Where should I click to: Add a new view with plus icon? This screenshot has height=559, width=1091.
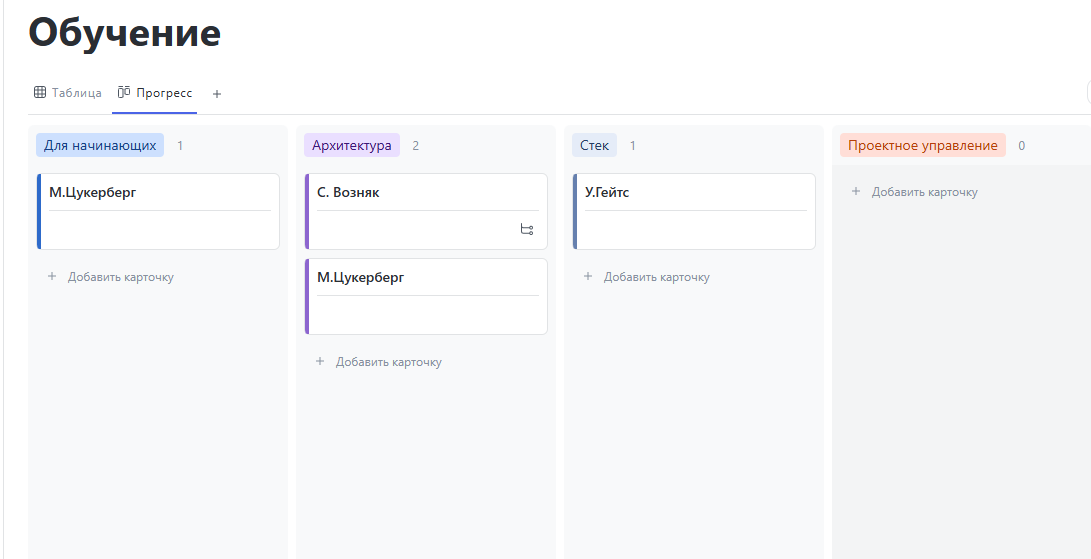coord(217,94)
